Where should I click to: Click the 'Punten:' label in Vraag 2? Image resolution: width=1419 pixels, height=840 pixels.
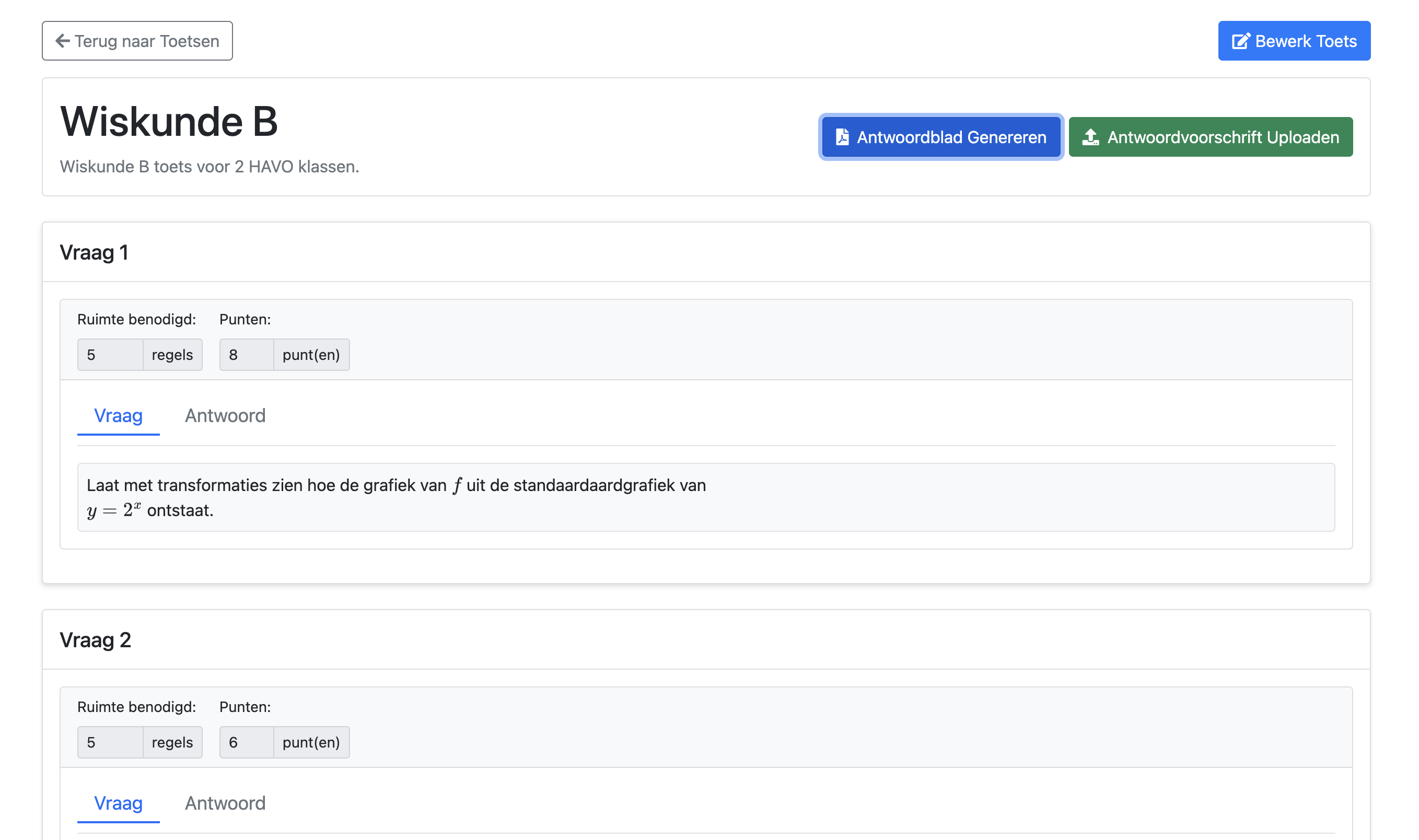(x=245, y=707)
